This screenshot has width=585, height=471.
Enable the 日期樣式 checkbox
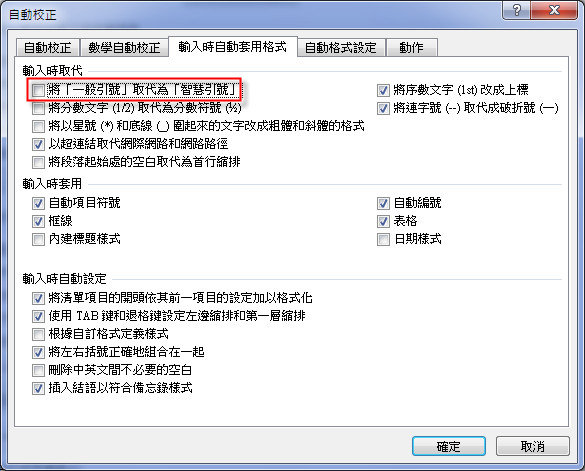click(x=383, y=239)
